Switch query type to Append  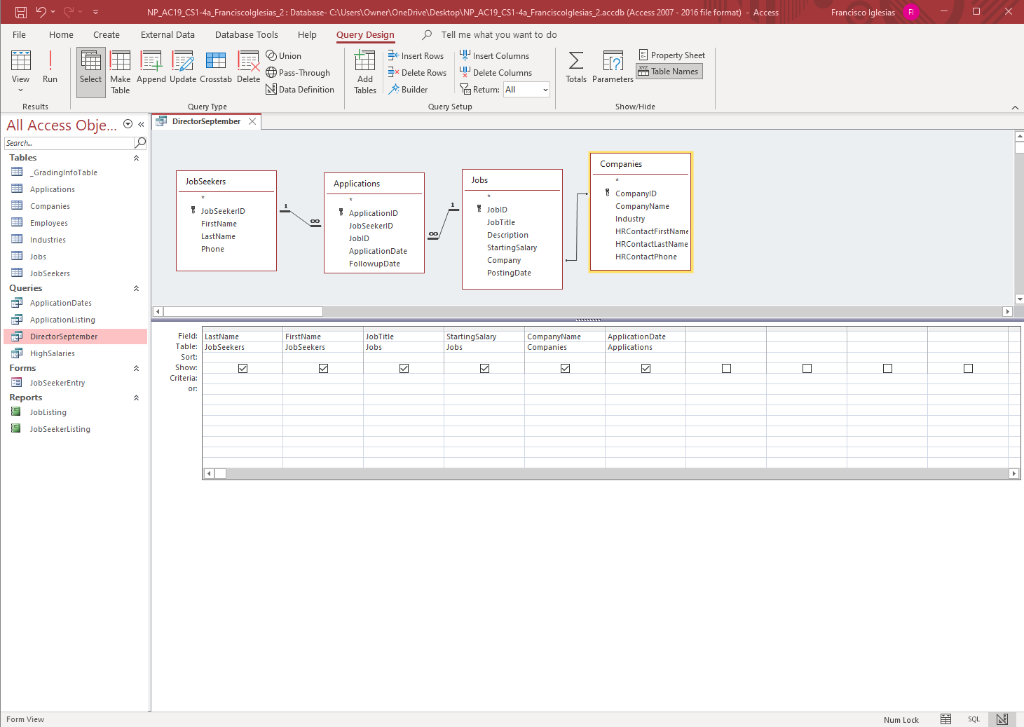151,70
